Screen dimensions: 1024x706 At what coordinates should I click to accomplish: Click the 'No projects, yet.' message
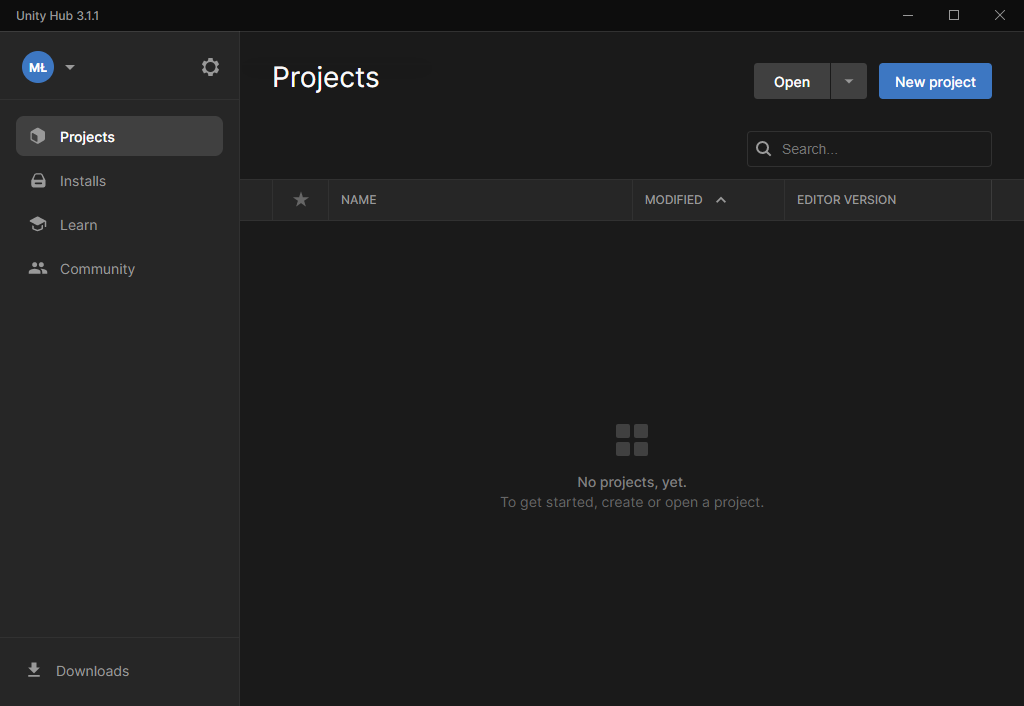632,482
